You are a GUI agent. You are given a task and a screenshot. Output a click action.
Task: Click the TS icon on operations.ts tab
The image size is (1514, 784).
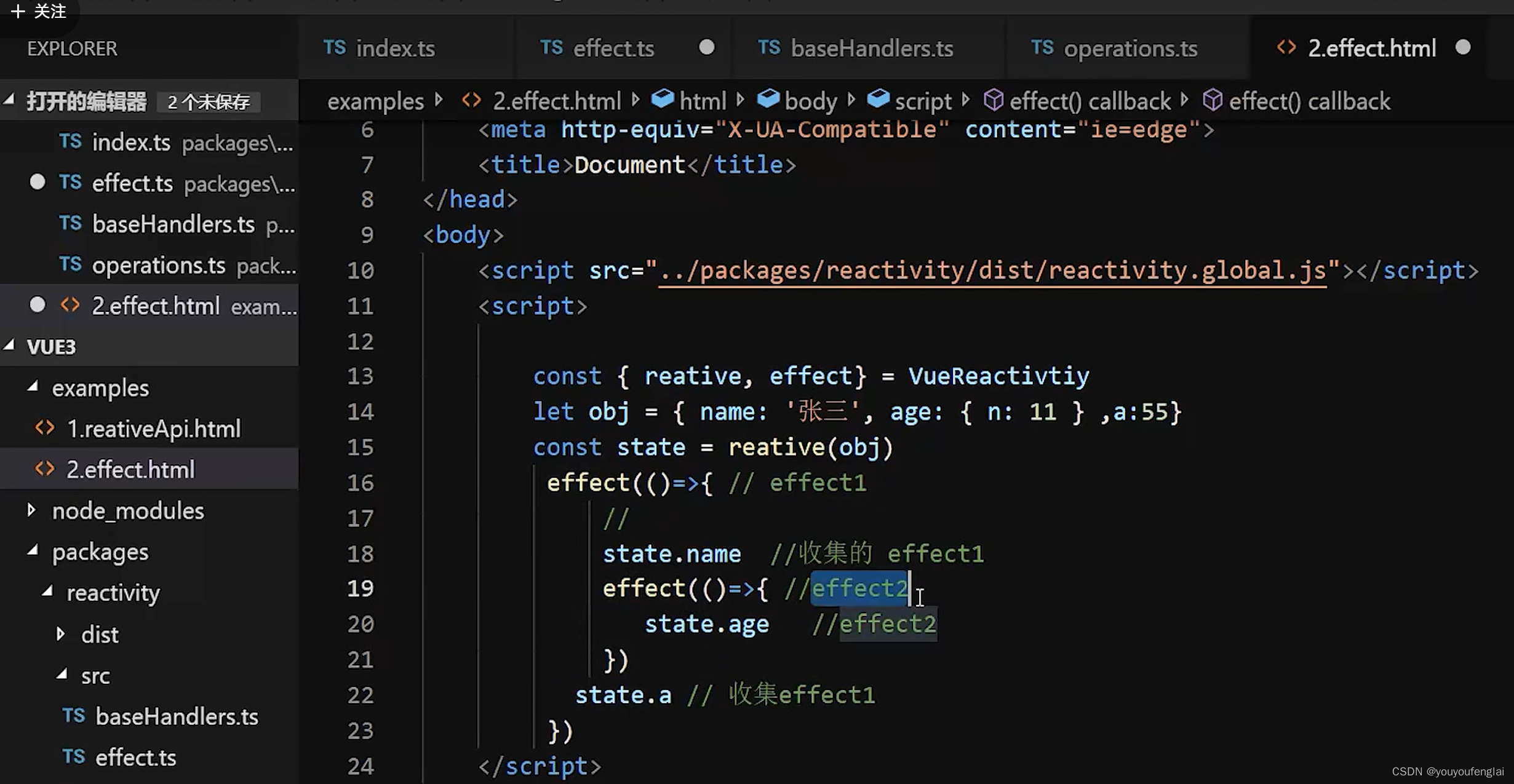click(x=1042, y=47)
